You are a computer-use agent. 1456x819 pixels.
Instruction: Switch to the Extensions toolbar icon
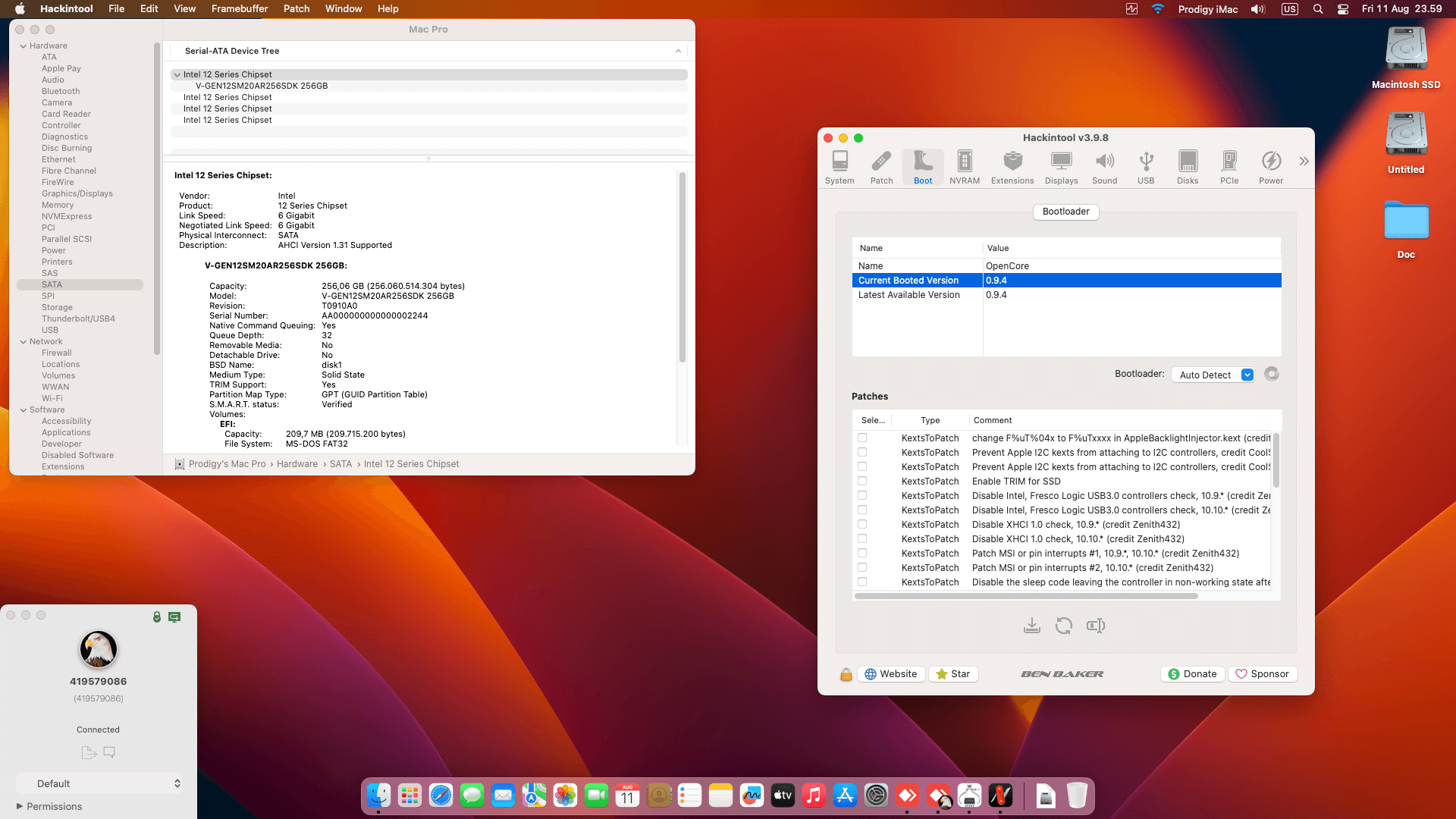point(1012,167)
